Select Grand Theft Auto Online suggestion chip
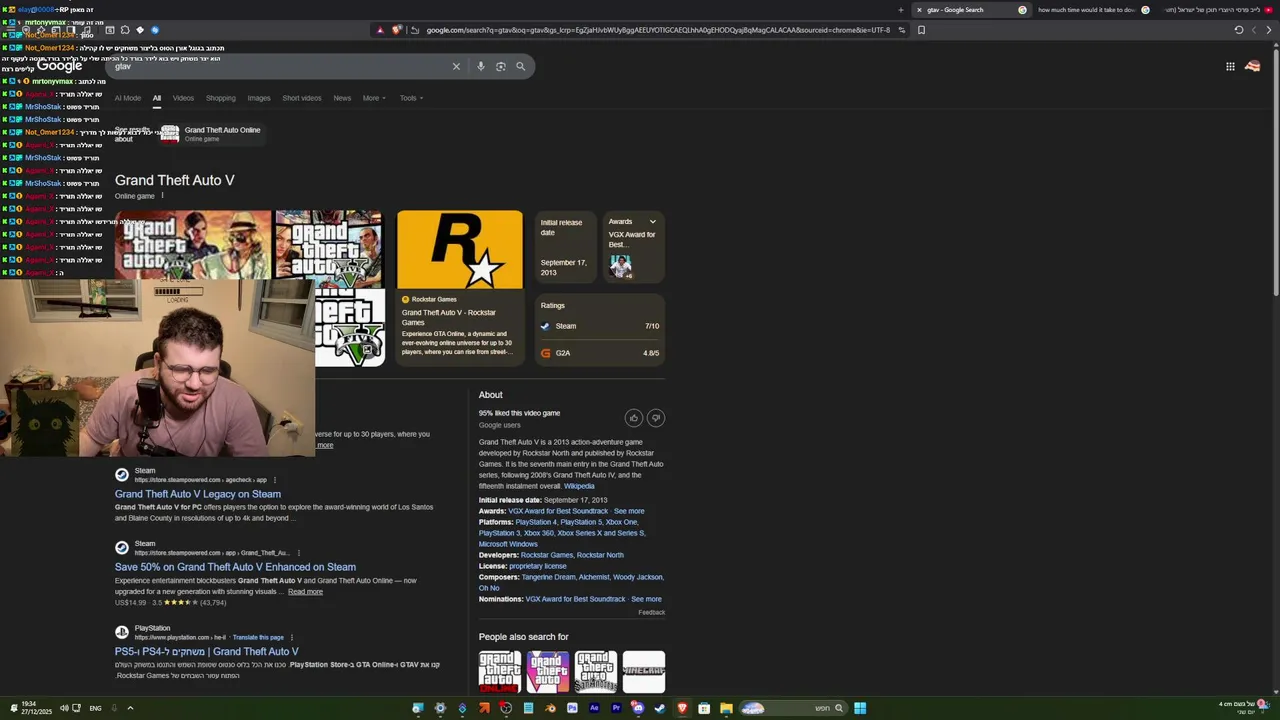This screenshot has width=1280, height=720. pyautogui.click(x=212, y=134)
